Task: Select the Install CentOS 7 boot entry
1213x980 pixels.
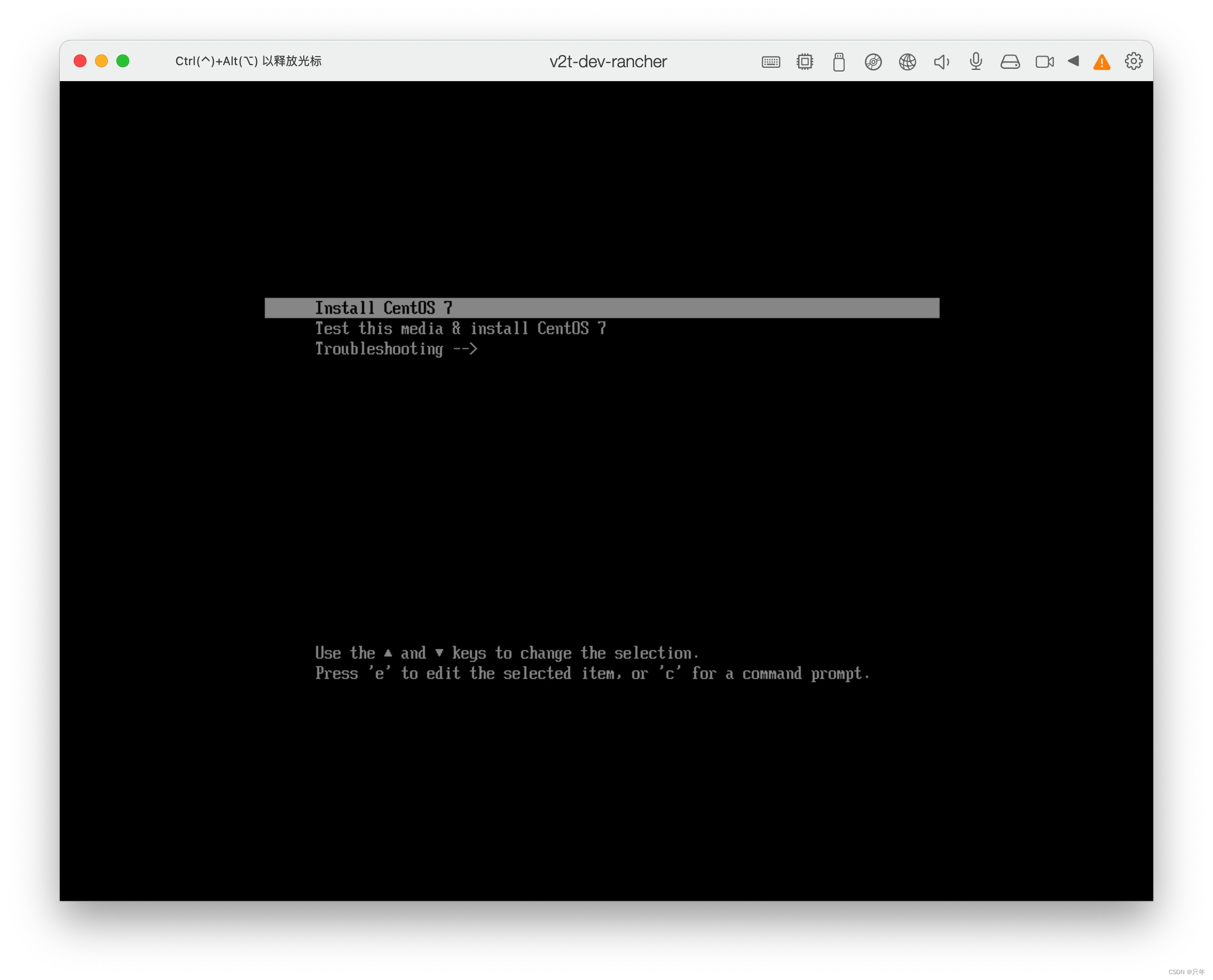Action: pos(384,307)
